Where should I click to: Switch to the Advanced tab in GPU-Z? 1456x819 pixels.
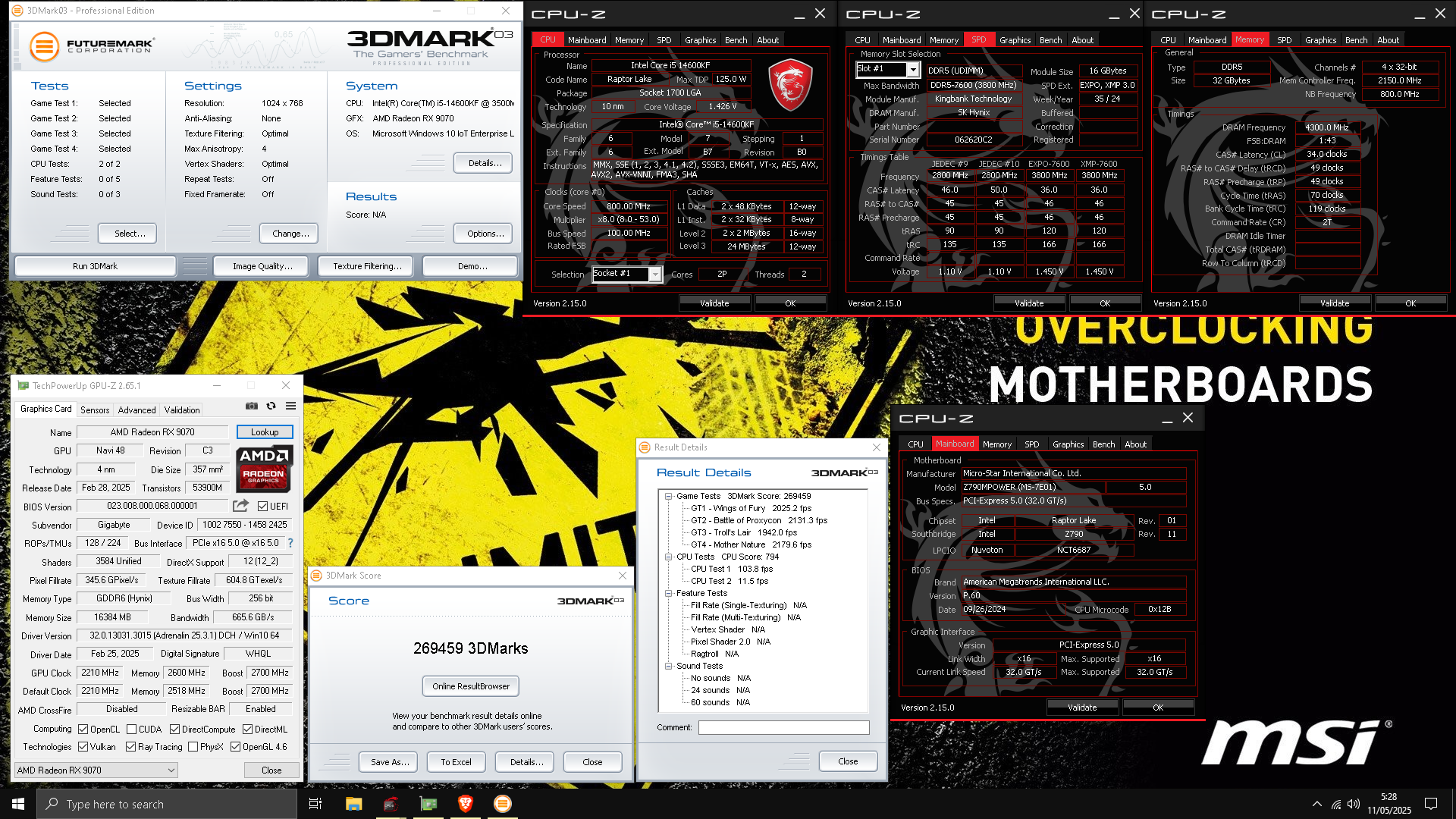pos(136,410)
